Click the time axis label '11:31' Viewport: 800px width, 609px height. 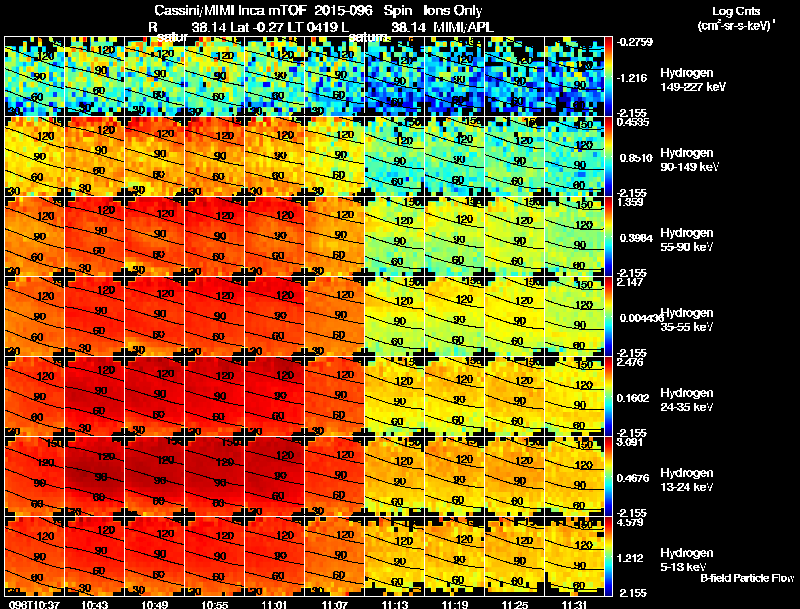pyautogui.click(x=574, y=605)
